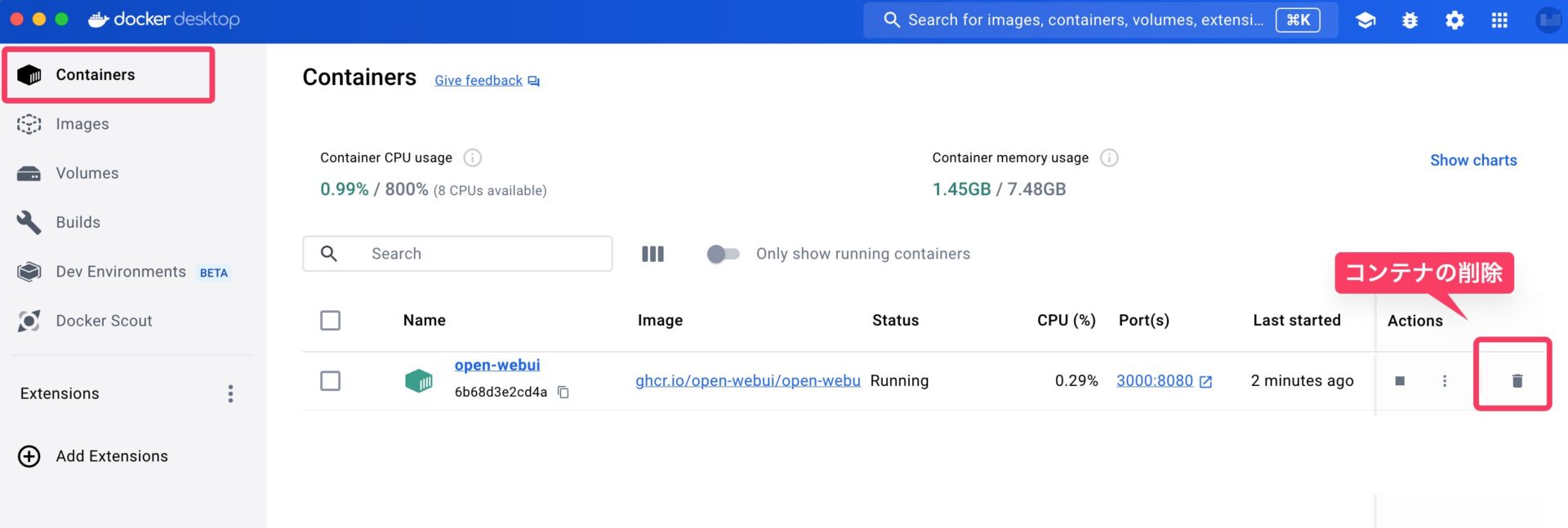This screenshot has width=1568, height=528.
Task: Open the Extensions options menu
Action: [230, 394]
